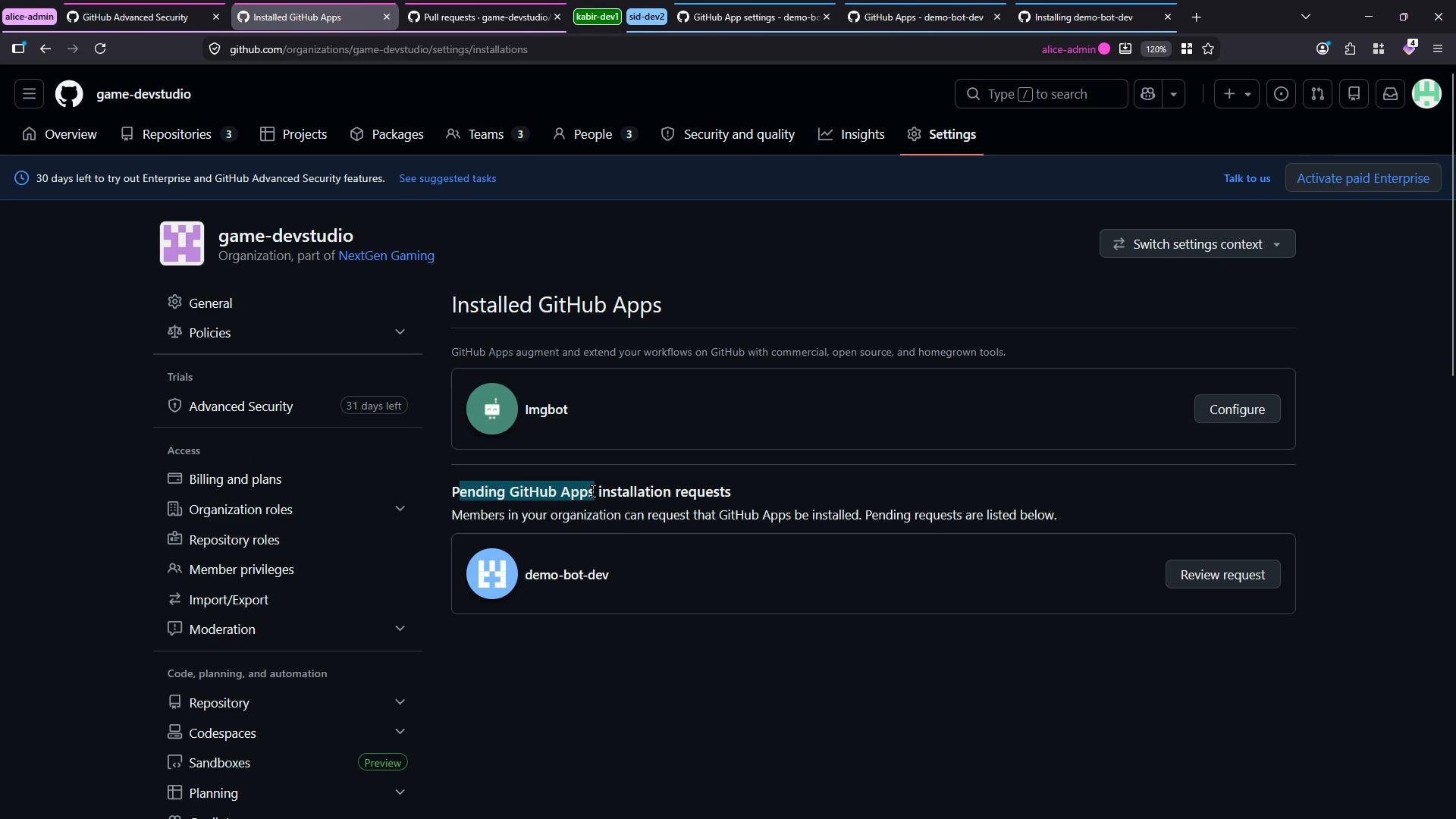Click the browser back arrow
This screenshot has width=1456, height=819.
click(45, 49)
